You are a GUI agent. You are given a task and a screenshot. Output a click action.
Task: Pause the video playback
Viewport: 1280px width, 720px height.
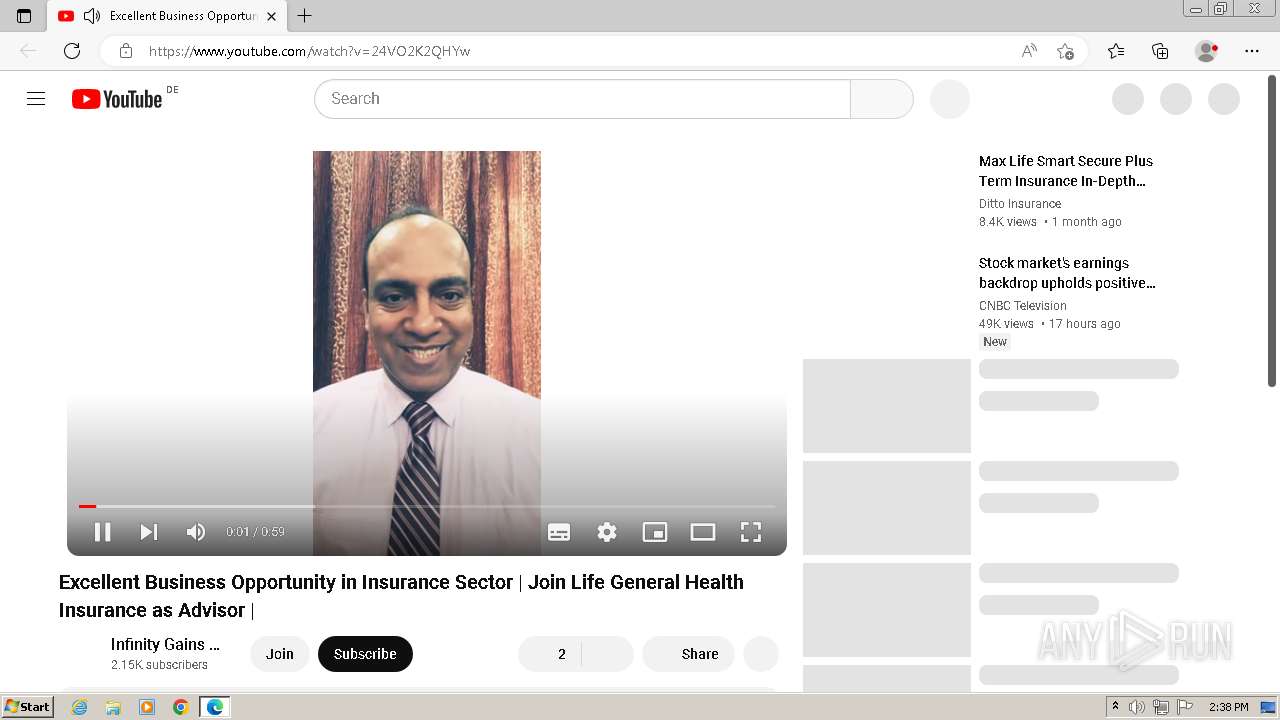(102, 532)
